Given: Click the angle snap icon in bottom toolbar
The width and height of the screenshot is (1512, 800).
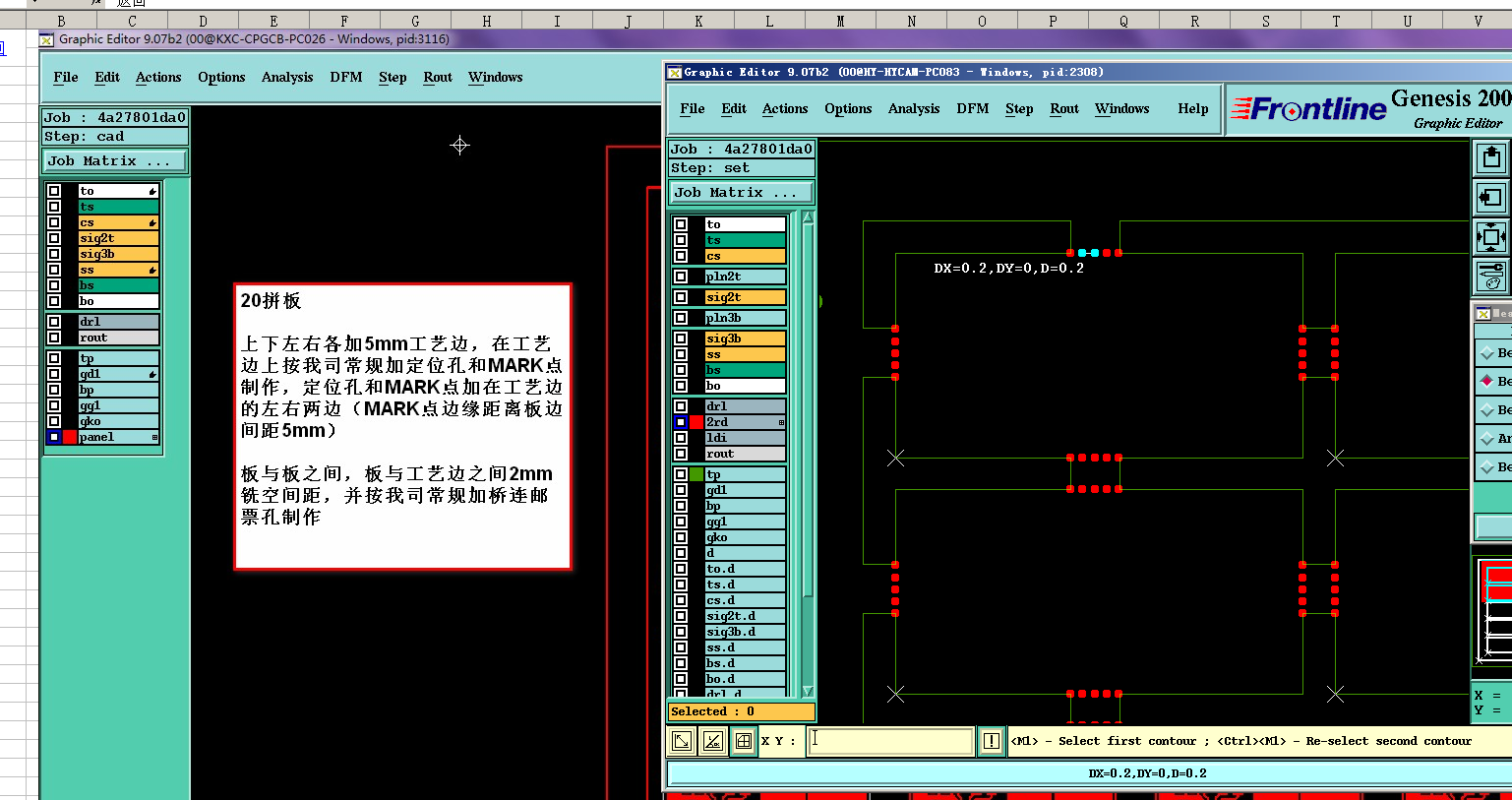Looking at the screenshot, I should (713, 741).
